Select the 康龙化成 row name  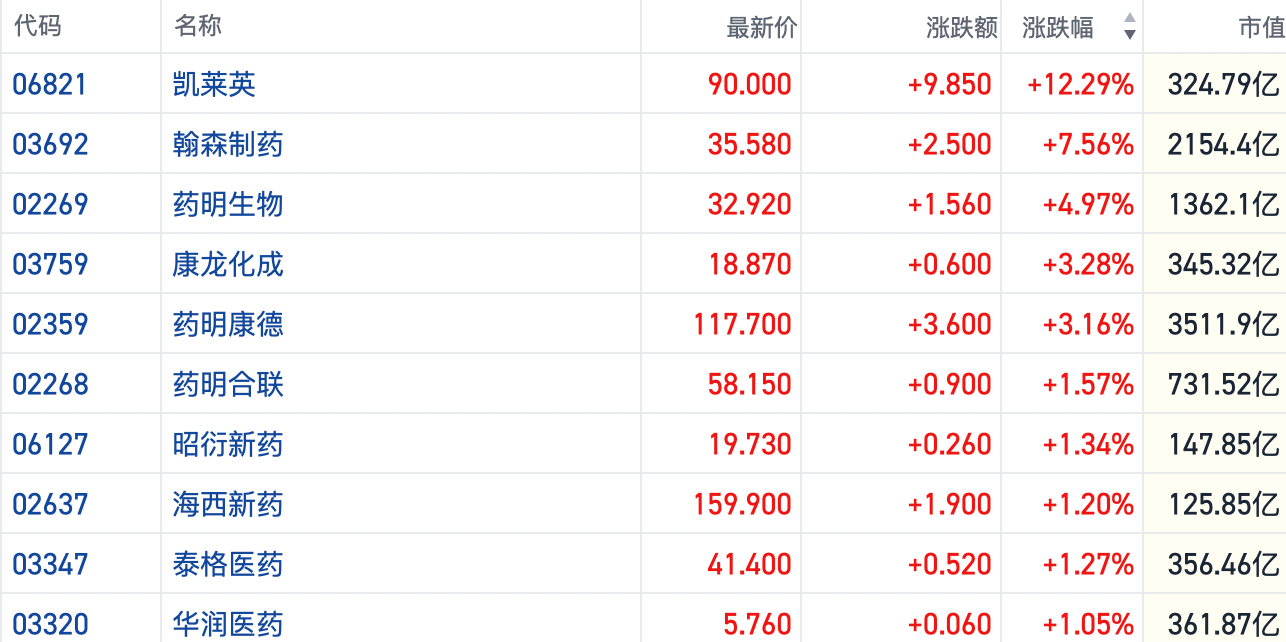coord(228,264)
